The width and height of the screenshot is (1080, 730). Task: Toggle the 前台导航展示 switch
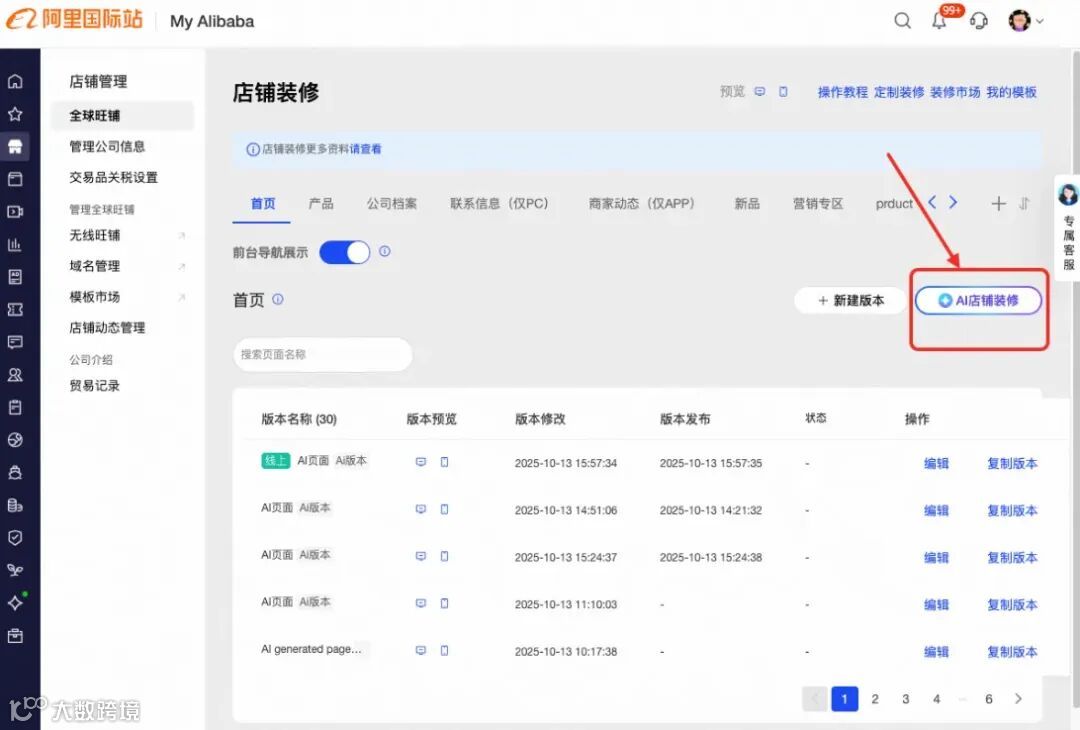pyautogui.click(x=345, y=252)
